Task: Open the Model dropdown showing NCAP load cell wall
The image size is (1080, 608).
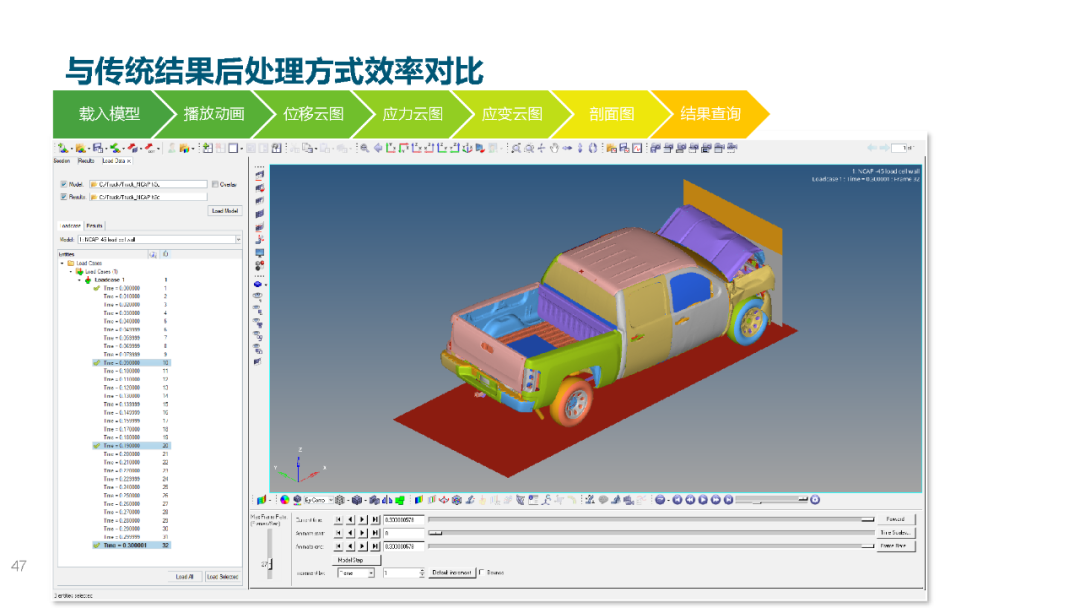Action: [x=238, y=240]
